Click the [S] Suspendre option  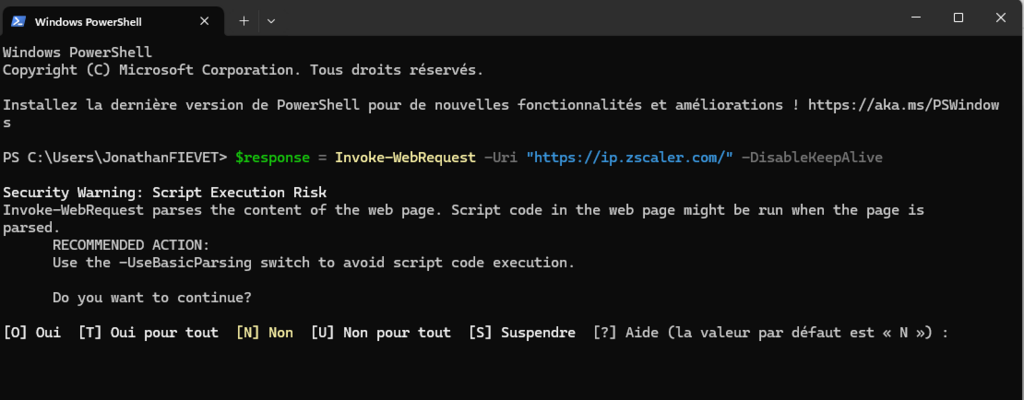[x=521, y=332]
